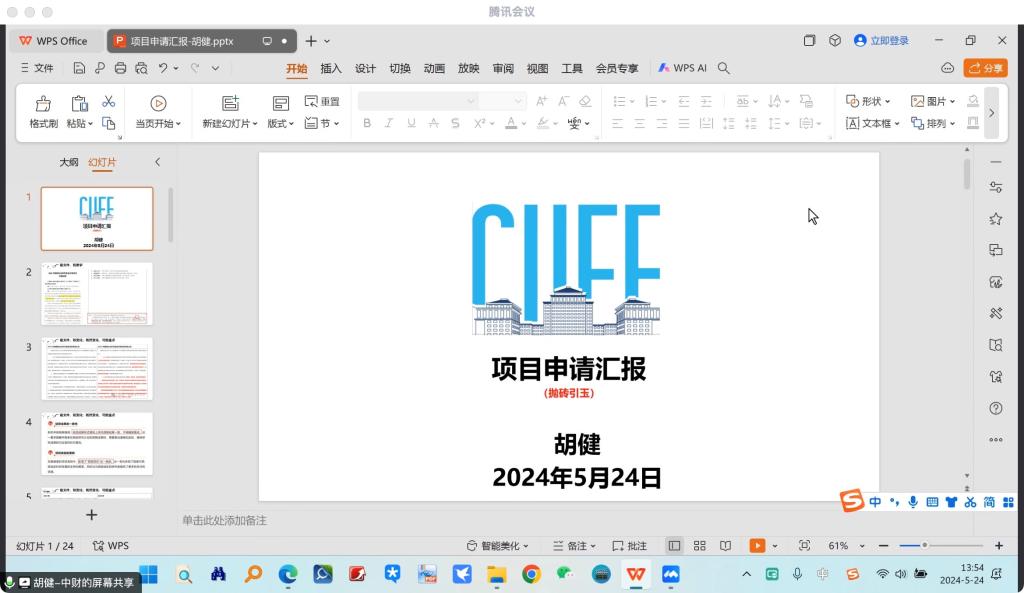1024x593 pixels.
Task: Undo the last action
Action: pos(163,68)
